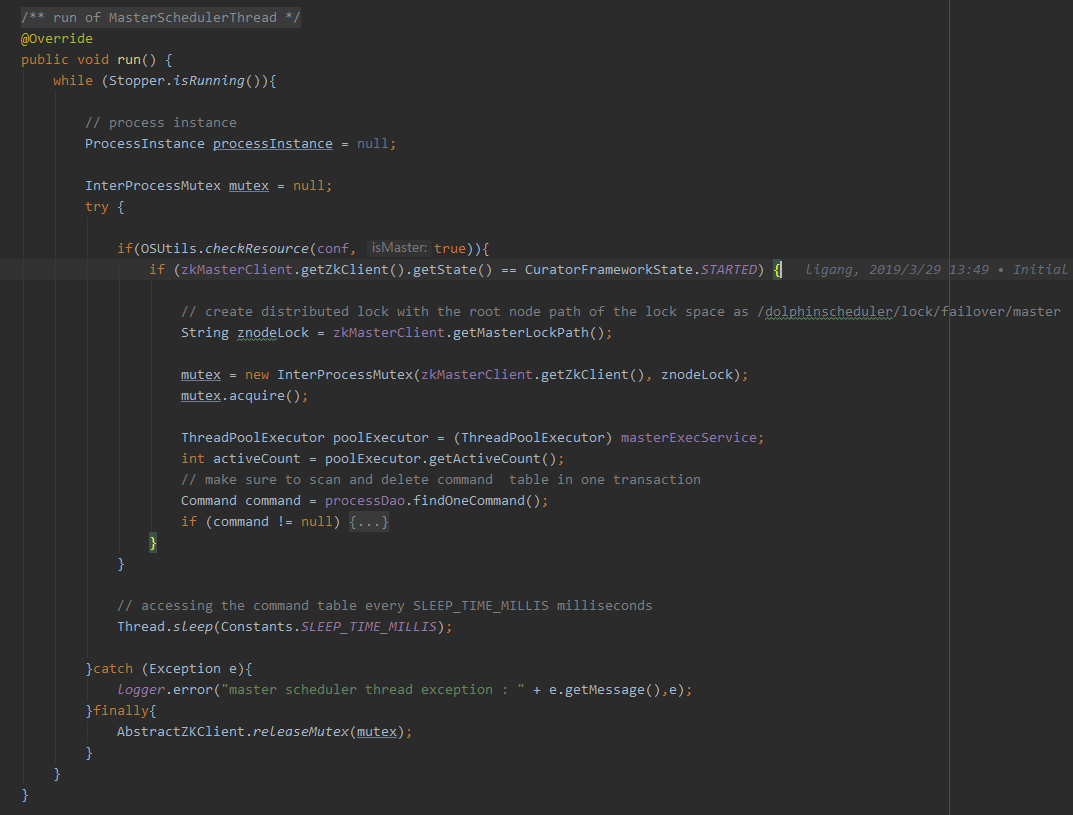This screenshot has height=815, width=1073.
Task: Click the highlighted matching closing brace
Action: (x=153, y=543)
